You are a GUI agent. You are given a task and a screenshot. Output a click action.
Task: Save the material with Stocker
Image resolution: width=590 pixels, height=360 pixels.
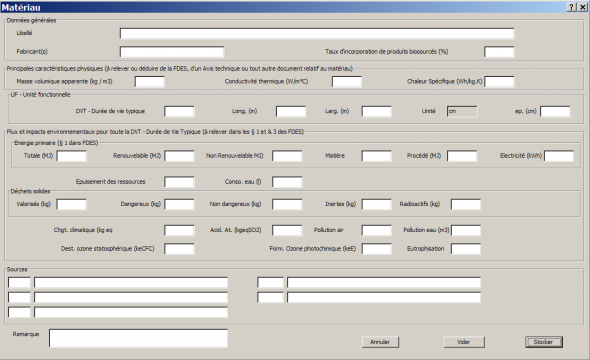pyautogui.click(x=544, y=342)
